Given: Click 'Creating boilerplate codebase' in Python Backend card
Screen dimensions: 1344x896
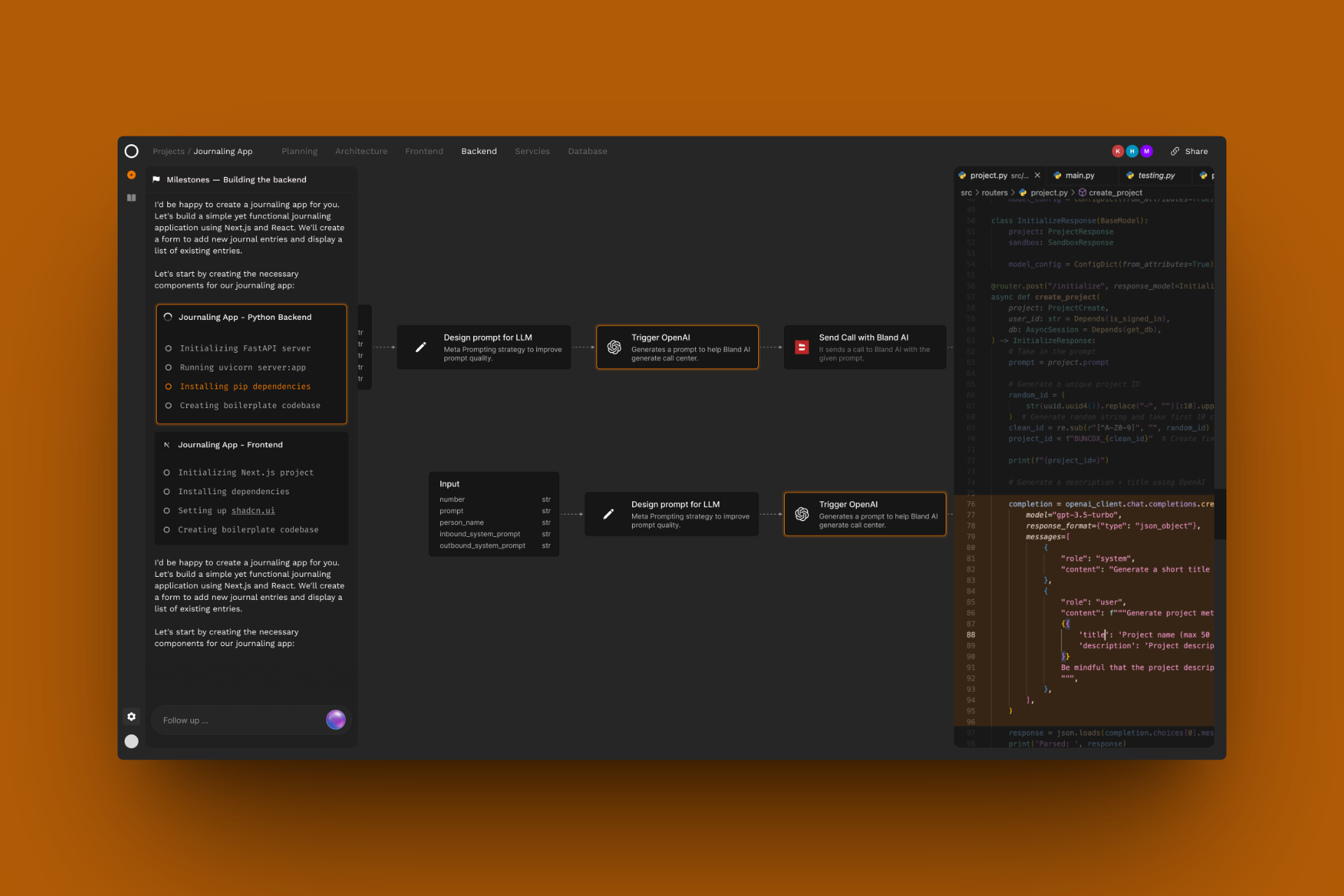Looking at the screenshot, I should click(250, 405).
